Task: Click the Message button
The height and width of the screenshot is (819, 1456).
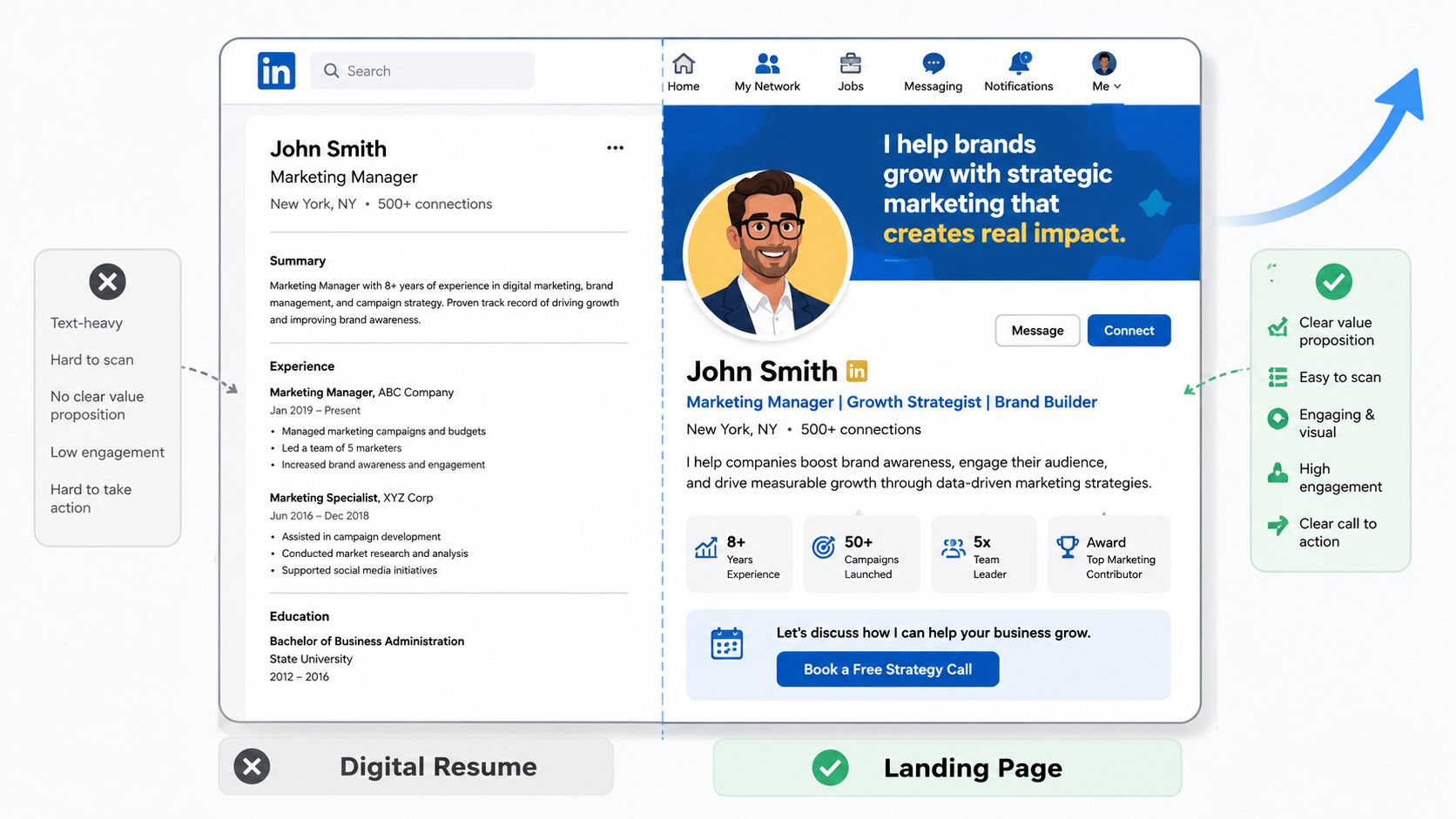Action: 1037,331
